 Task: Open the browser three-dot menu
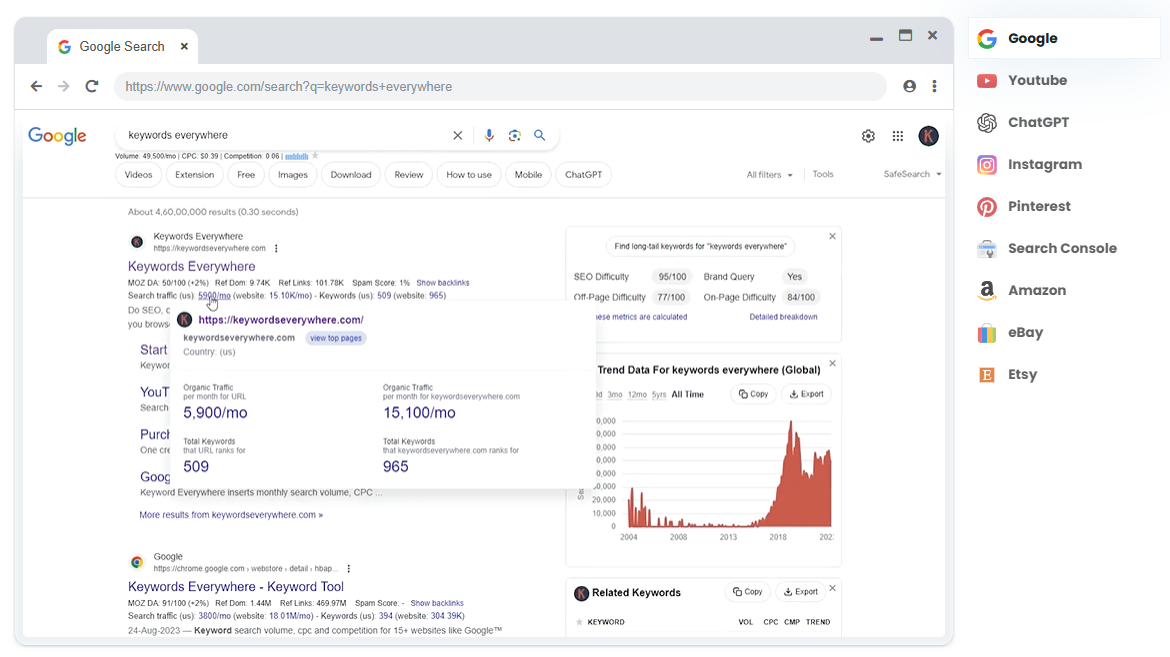(x=934, y=87)
